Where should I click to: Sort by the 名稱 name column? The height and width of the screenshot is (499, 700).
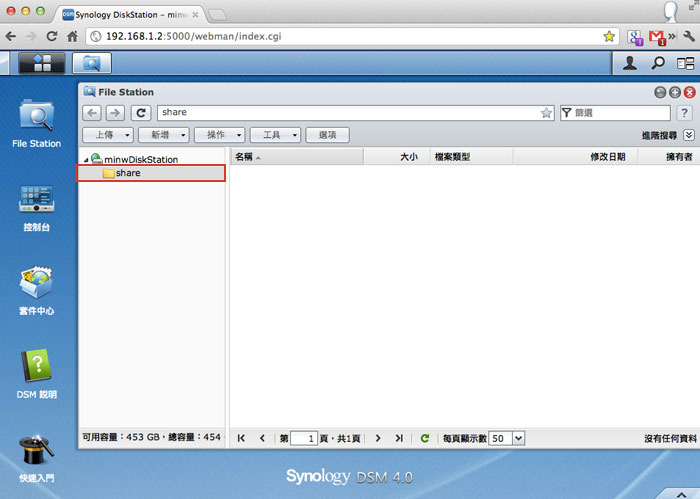(296, 157)
